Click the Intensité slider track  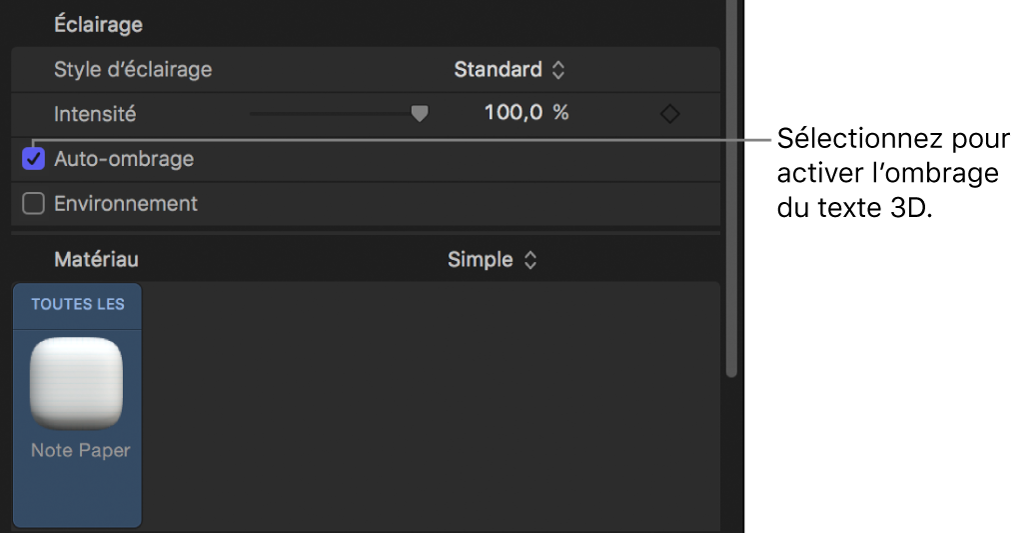pyautogui.click(x=330, y=114)
